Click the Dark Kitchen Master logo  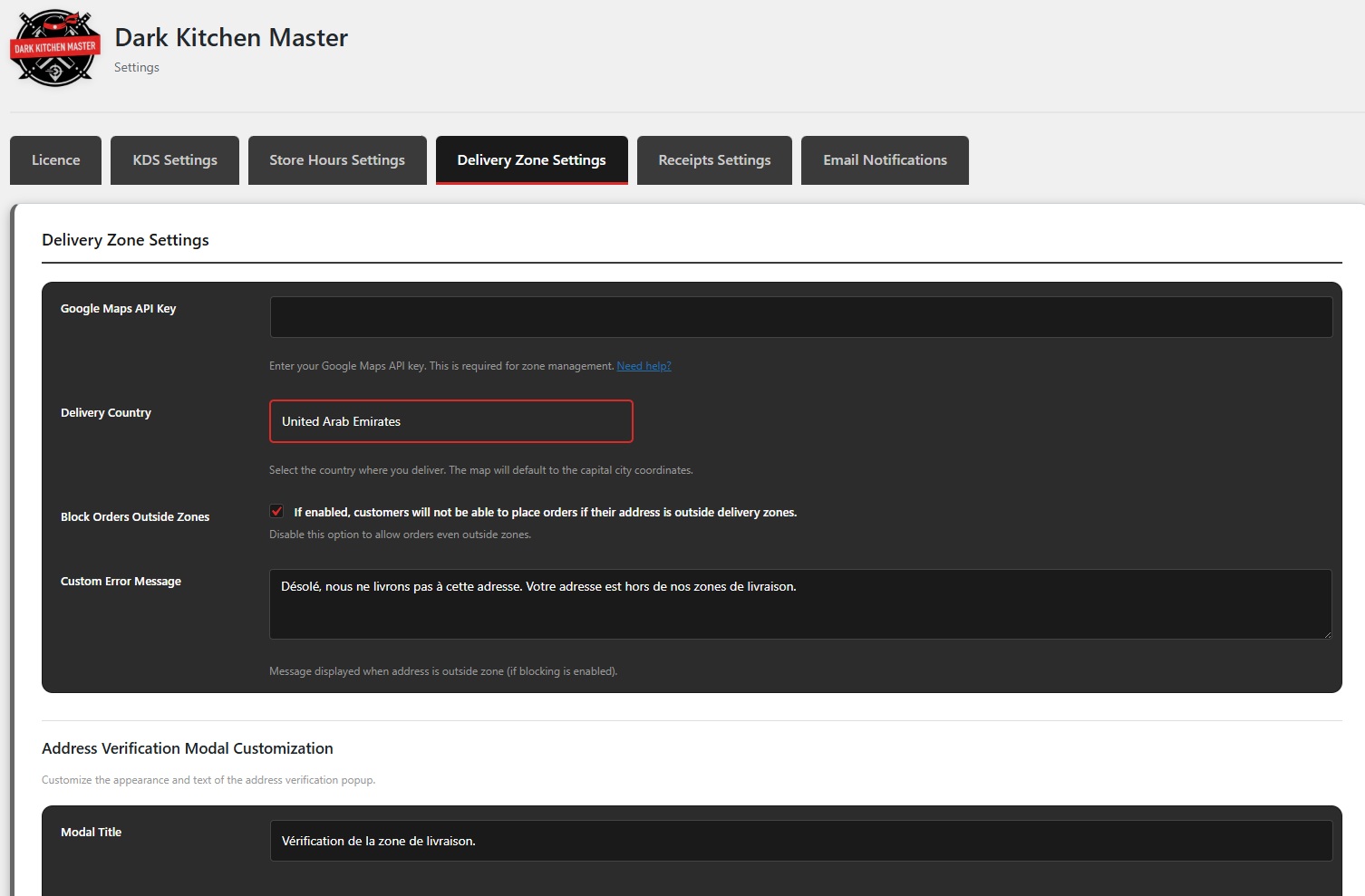tap(55, 48)
